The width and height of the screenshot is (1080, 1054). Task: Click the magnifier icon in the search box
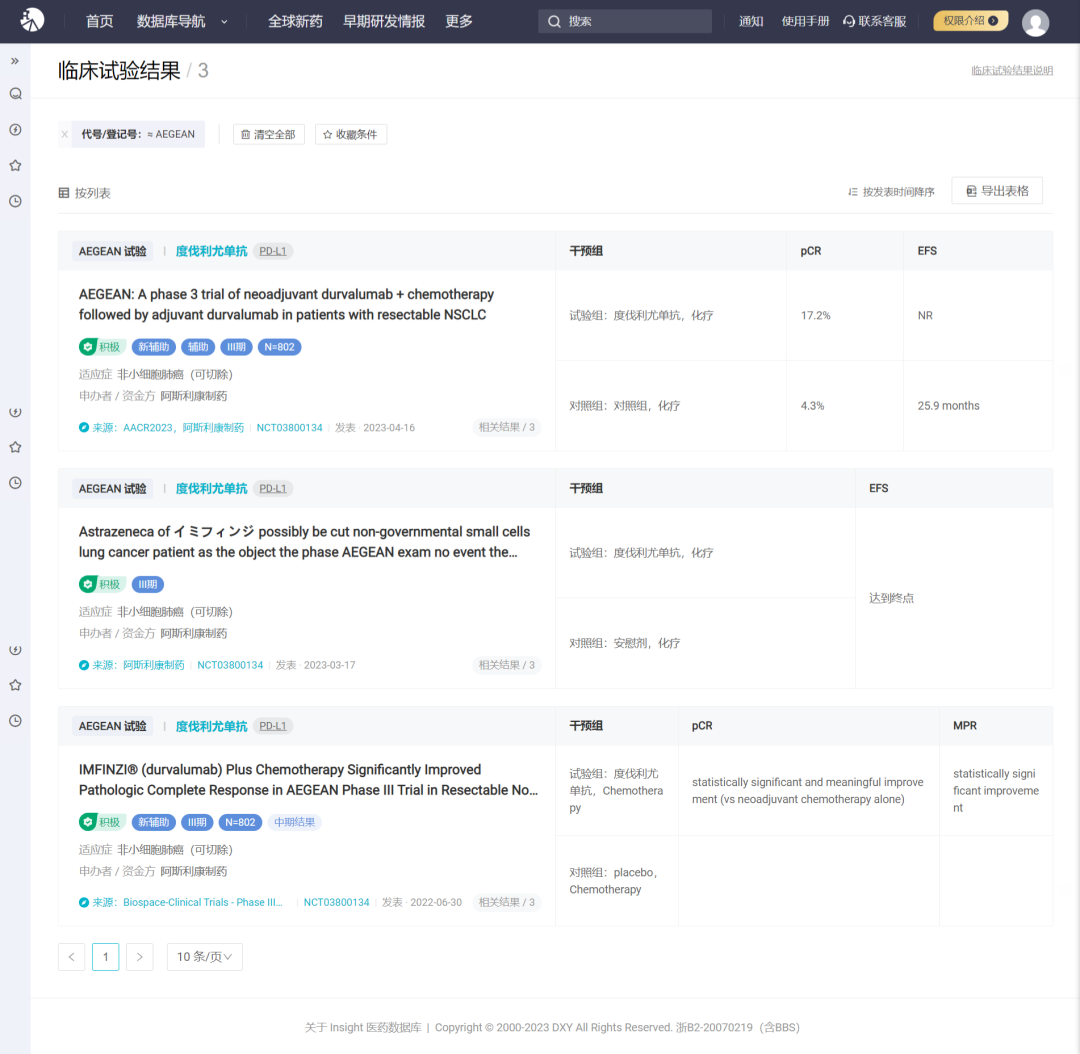554,21
